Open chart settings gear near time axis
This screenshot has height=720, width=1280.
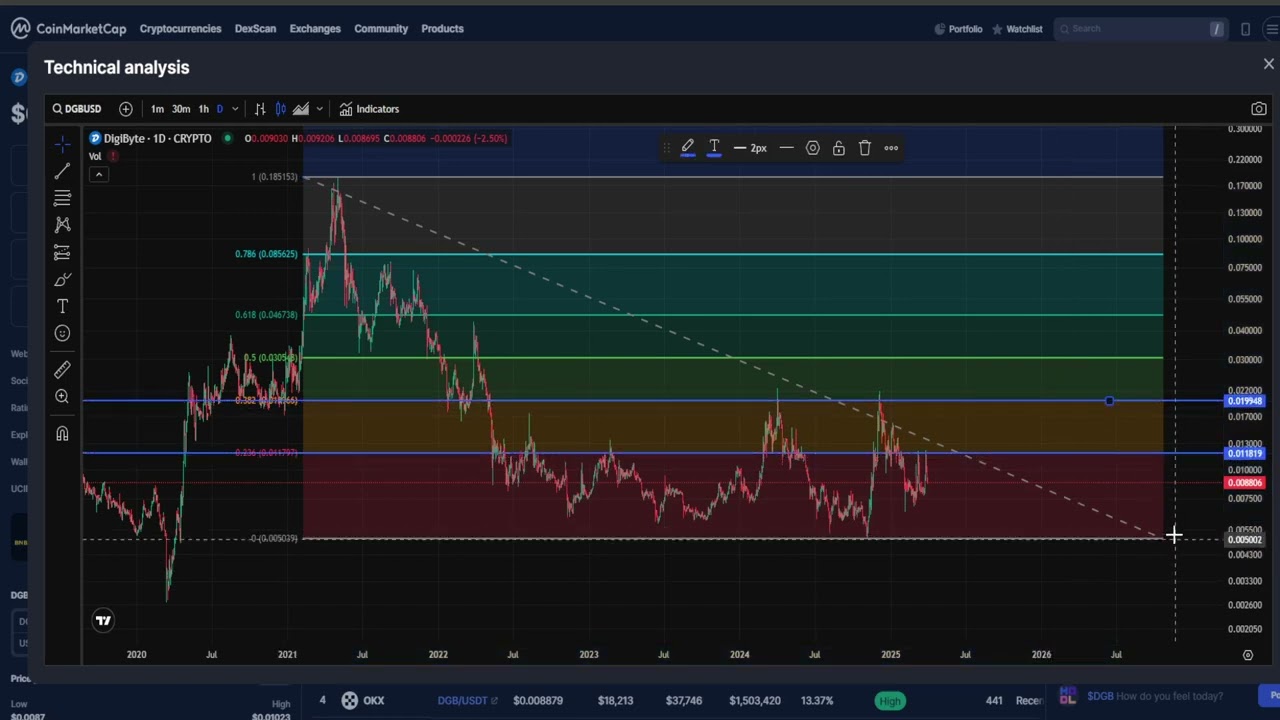click(x=1248, y=655)
